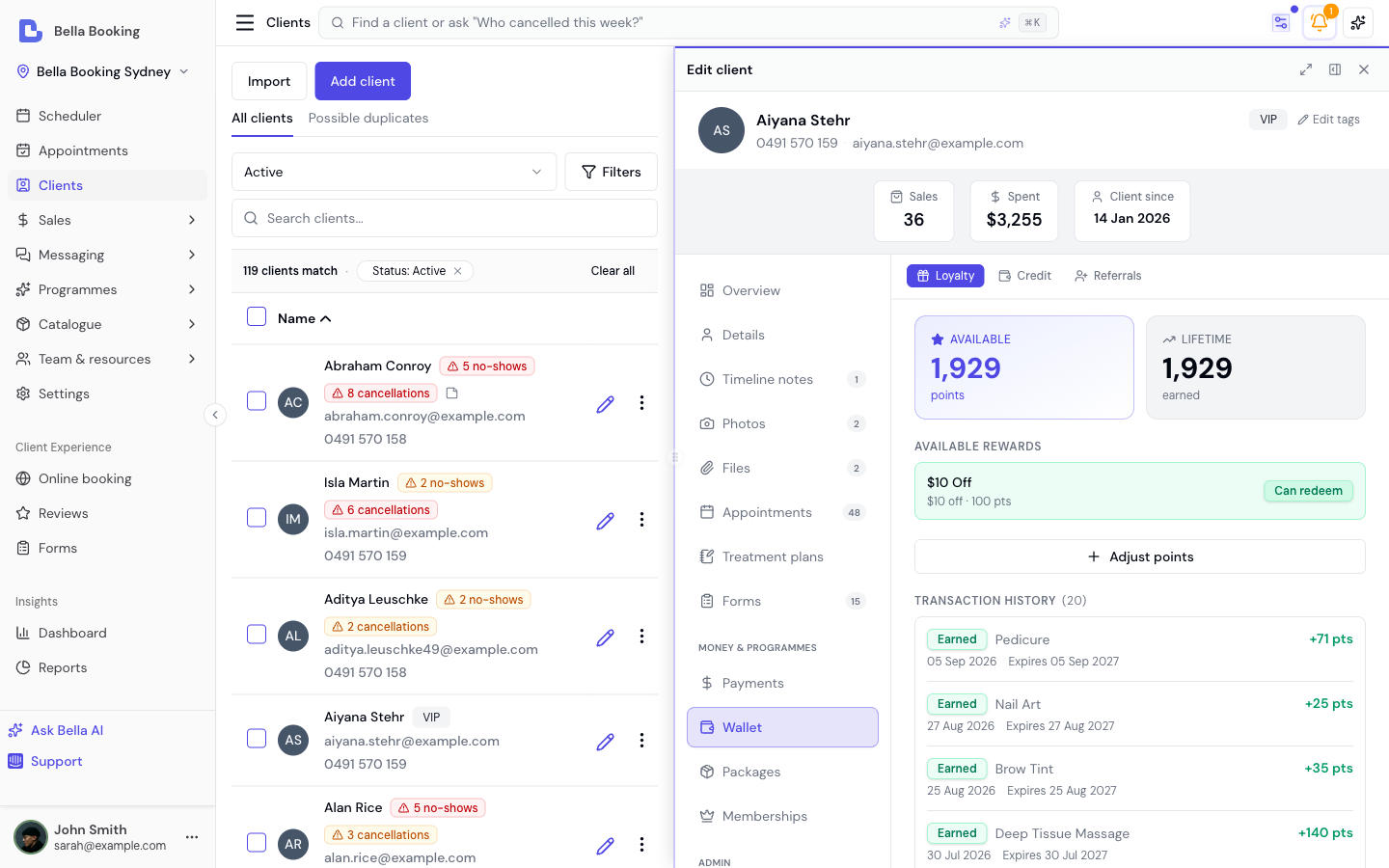Image resolution: width=1389 pixels, height=868 pixels.
Task: Click the Search clients input field
Action: [445, 218]
